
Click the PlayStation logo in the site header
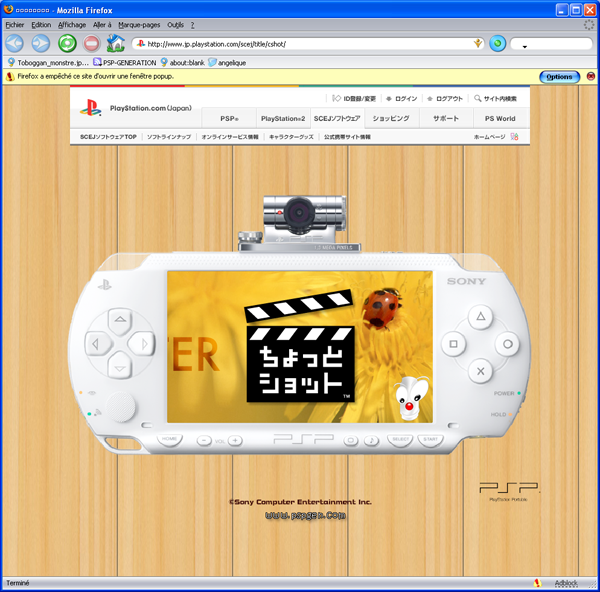[x=91, y=108]
